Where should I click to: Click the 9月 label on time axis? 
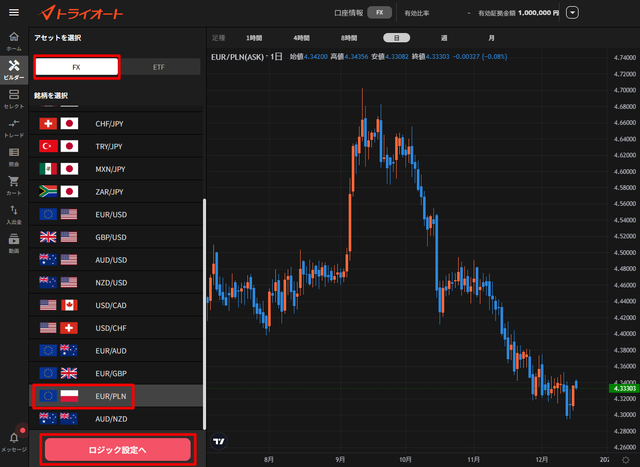point(340,460)
